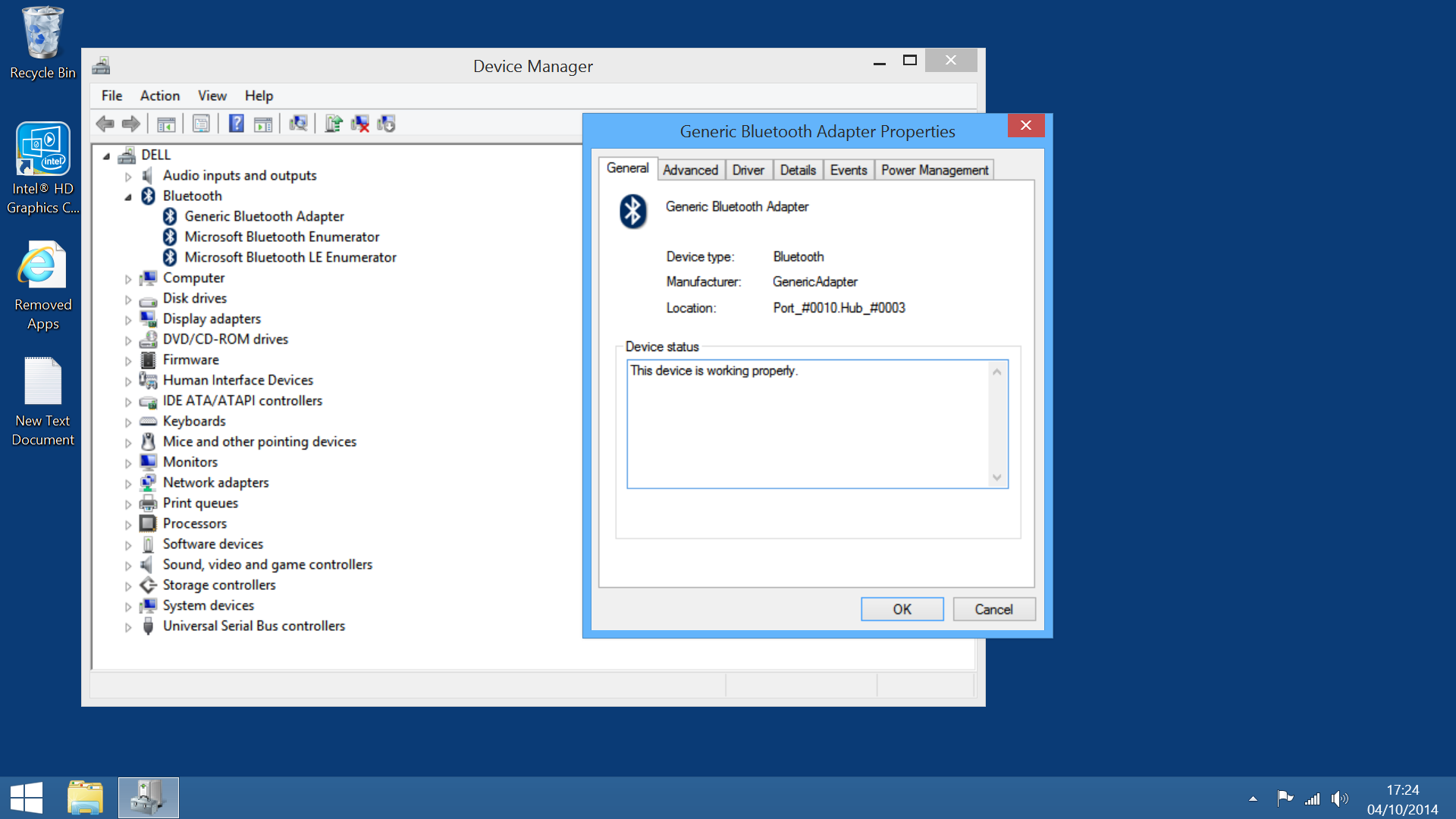Click Update Driver Software toolbar icon
Image resolution: width=1456 pixels, height=819 pixels.
tap(334, 124)
